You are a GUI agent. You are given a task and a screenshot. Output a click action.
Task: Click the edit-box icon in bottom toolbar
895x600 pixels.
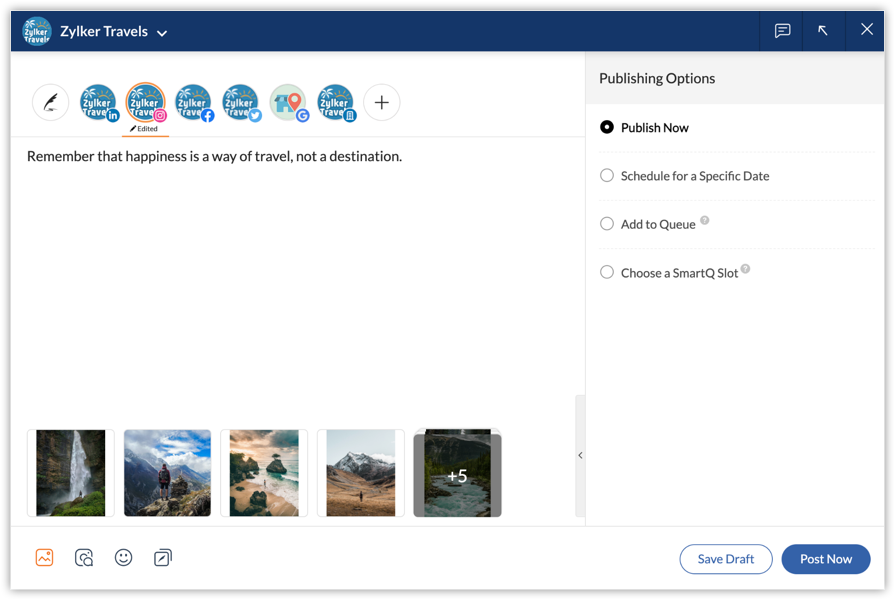(x=163, y=558)
